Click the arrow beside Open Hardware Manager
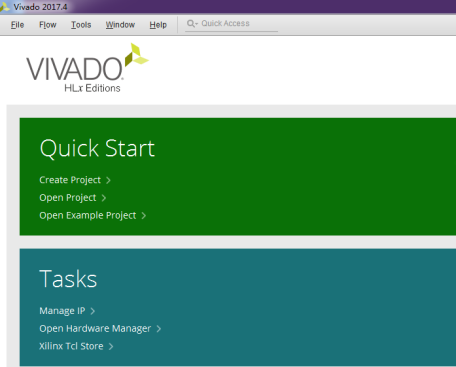The width and height of the screenshot is (456, 367). (x=159, y=329)
